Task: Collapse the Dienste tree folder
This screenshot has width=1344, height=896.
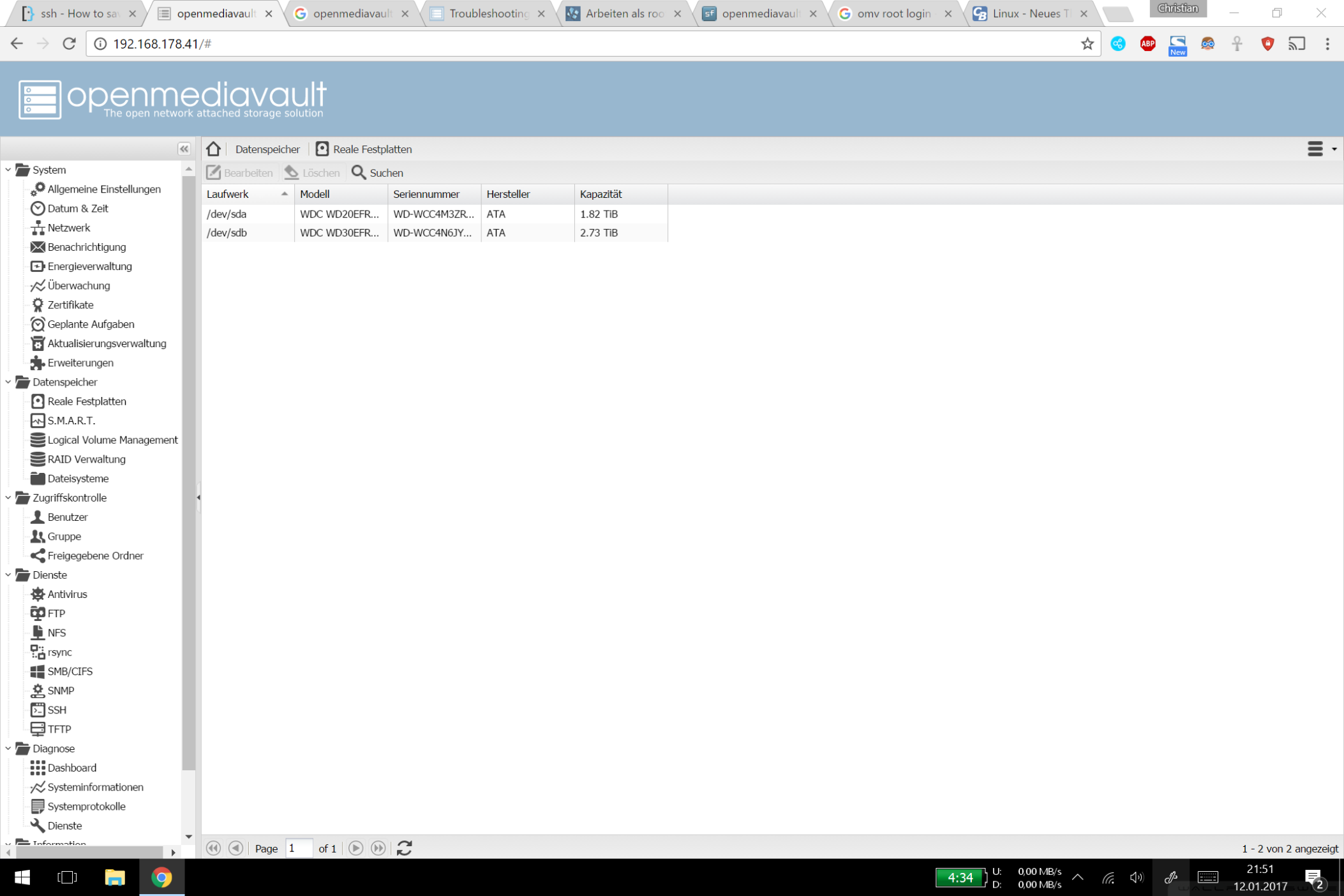Action: click(x=8, y=575)
